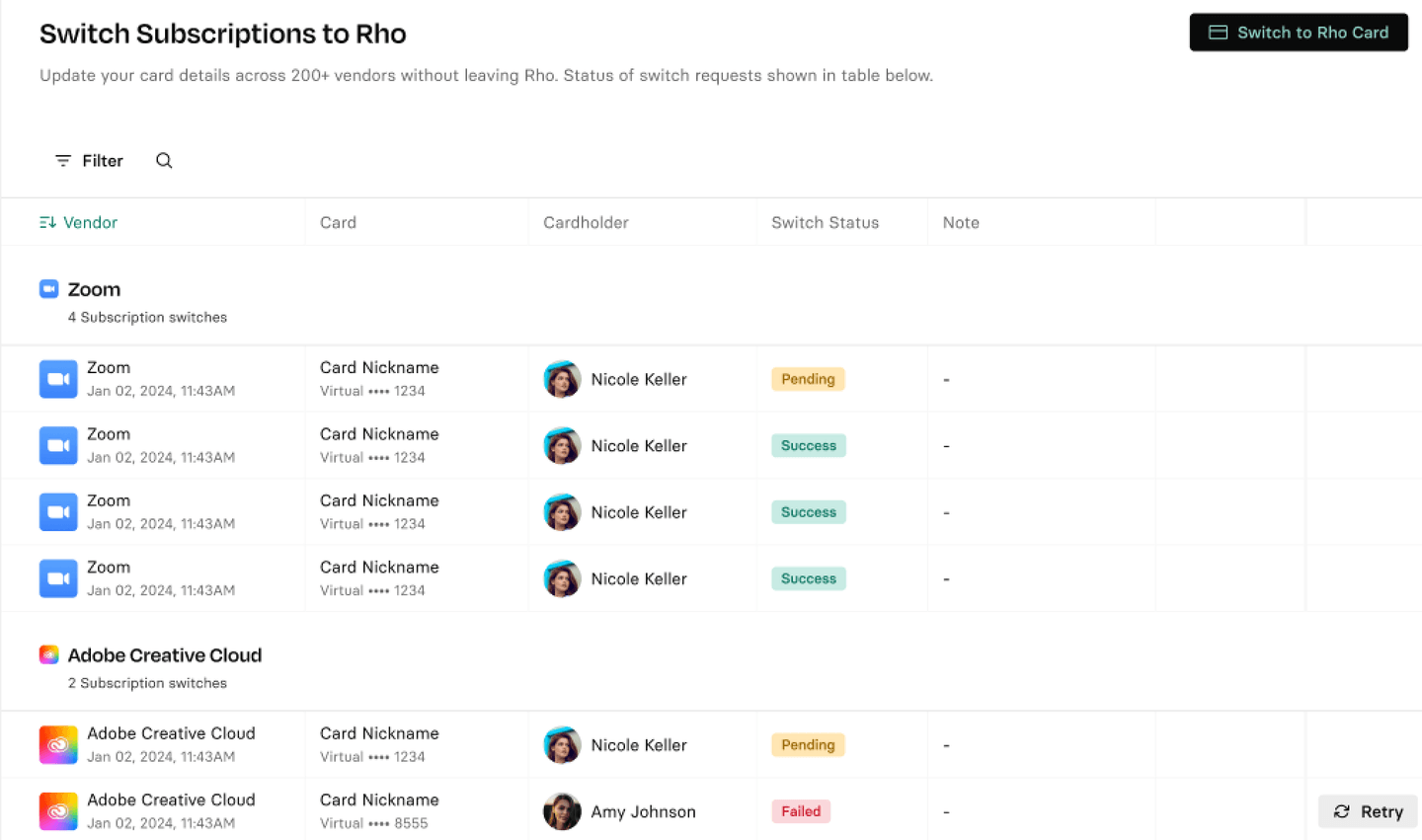Click the Pending badge in first Zoom row

(x=808, y=379)
